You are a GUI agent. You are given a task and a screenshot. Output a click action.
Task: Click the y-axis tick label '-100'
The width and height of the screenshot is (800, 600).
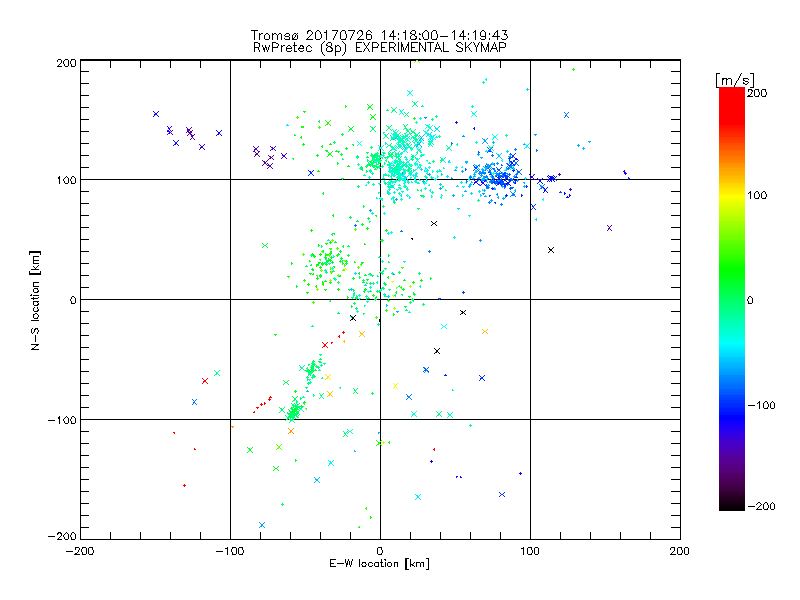point(62,420)
